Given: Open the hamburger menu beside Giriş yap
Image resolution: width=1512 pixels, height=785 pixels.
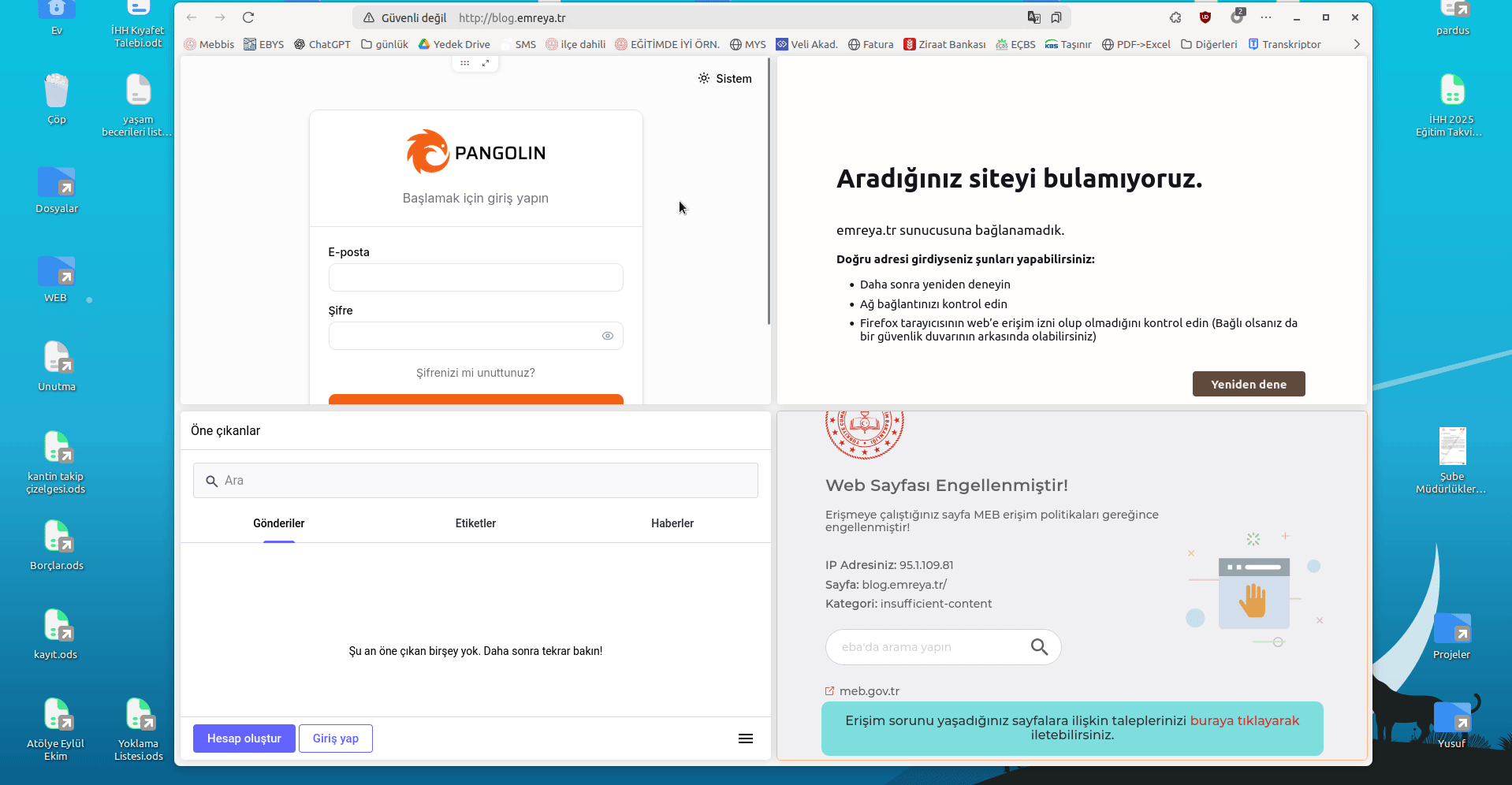Looking at the screenshot, I should pos(745,738).
